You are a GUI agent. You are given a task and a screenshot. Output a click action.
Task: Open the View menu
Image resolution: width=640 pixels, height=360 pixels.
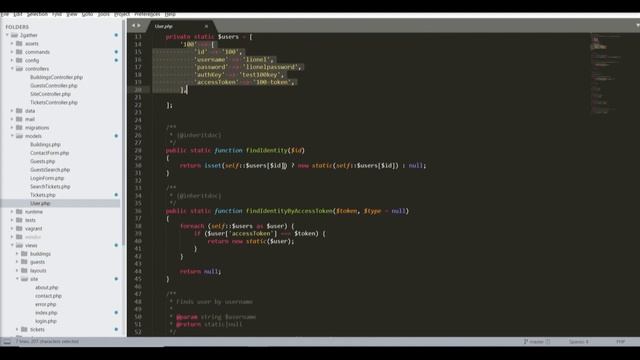click(x=72, y=14)
